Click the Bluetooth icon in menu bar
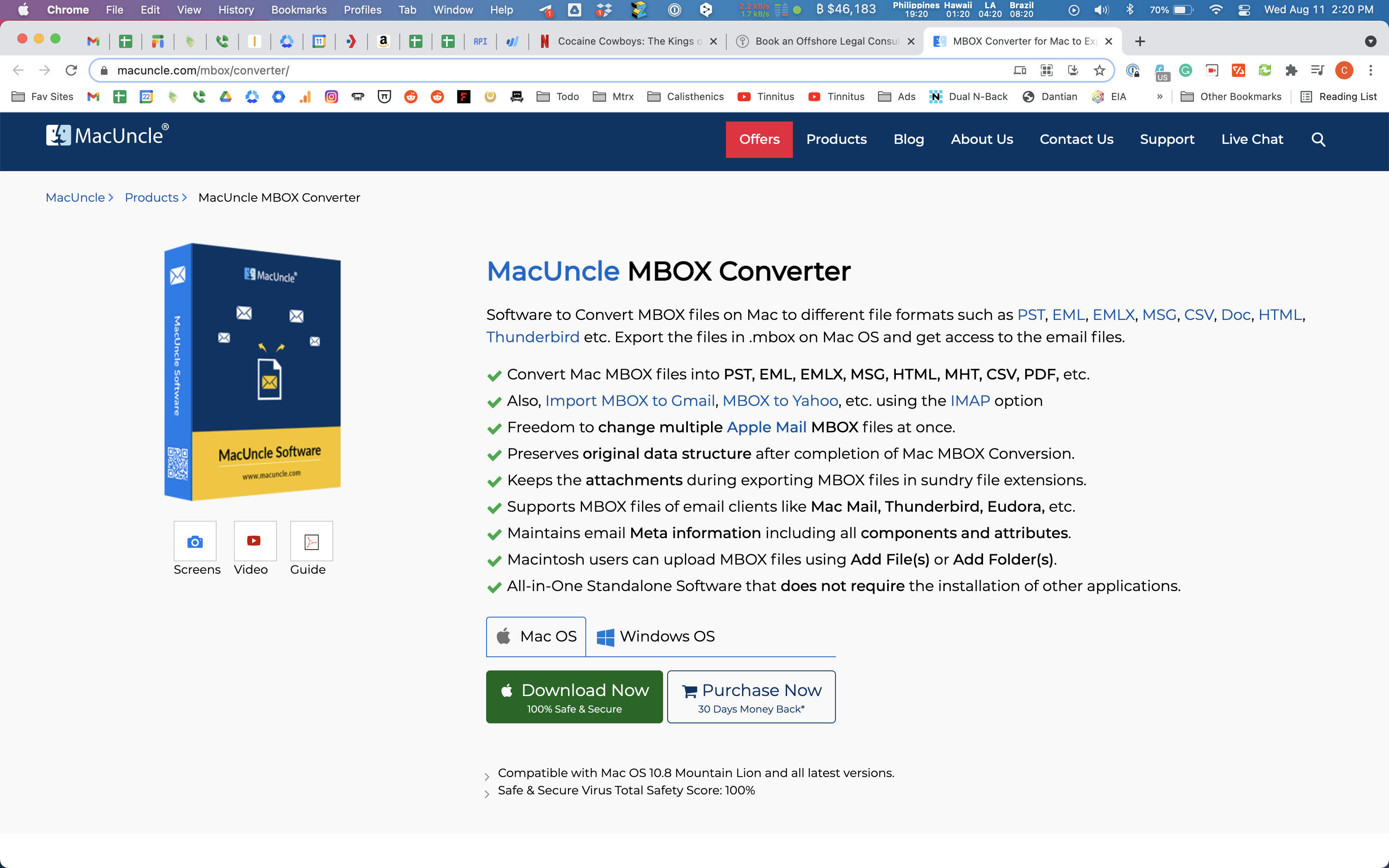The height and width of the screenshot is (868, 1389). (x=1129, y=10)
